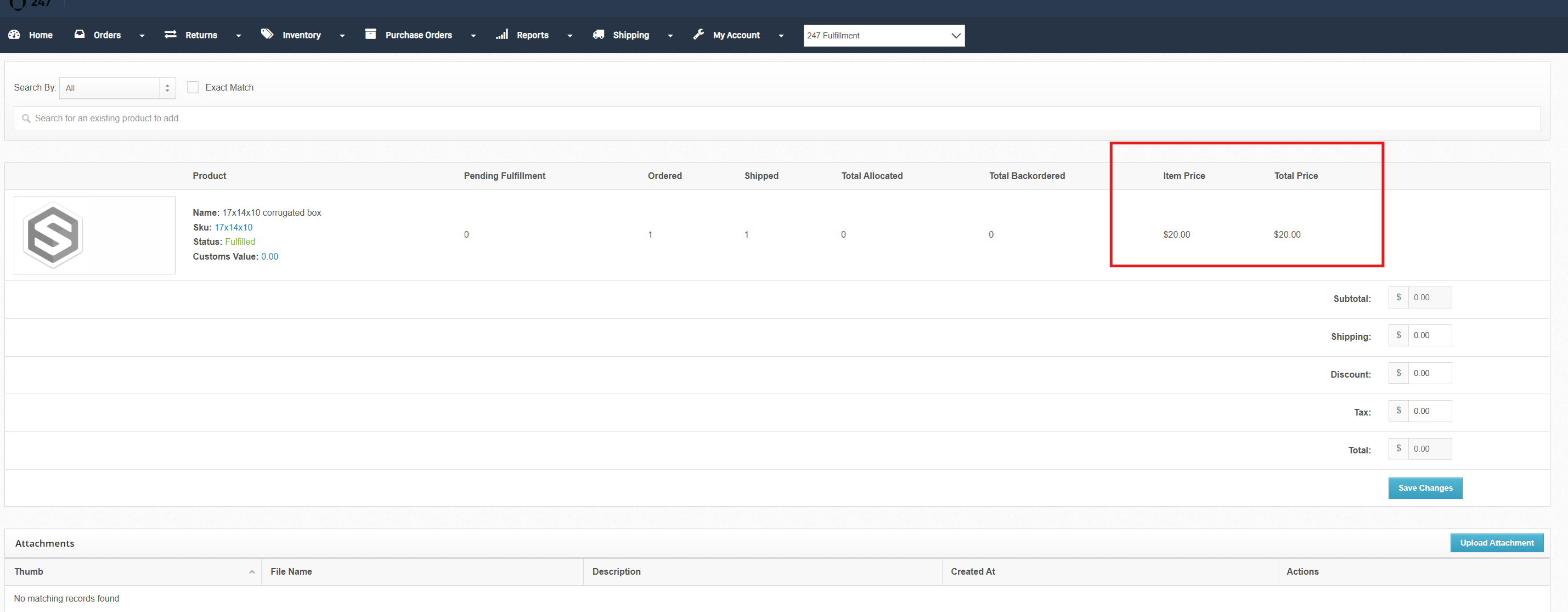Sort attachments by Thumb column
The image size is (1568, 612).
133,572
